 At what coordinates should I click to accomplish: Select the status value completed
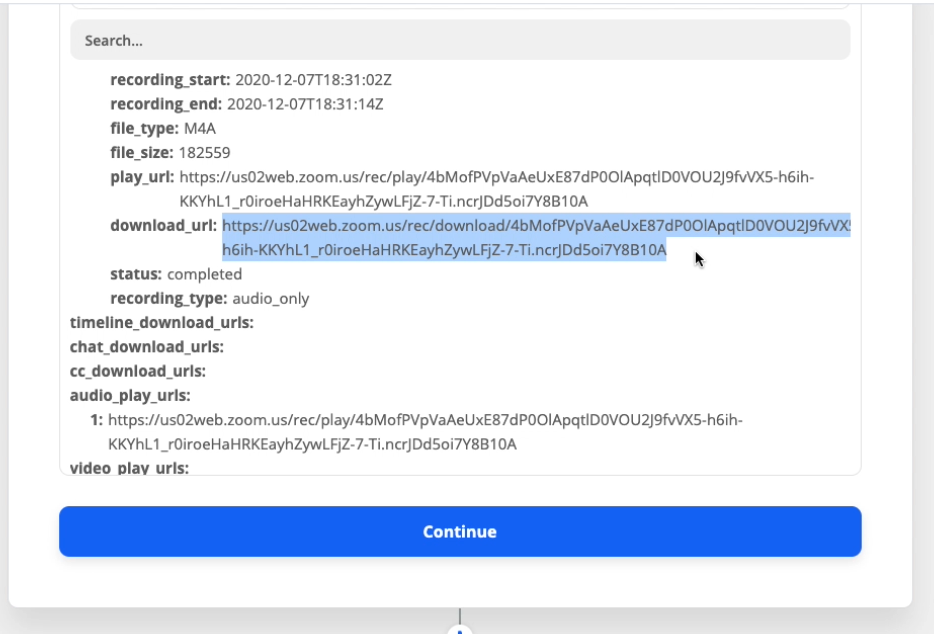[204, 274]
